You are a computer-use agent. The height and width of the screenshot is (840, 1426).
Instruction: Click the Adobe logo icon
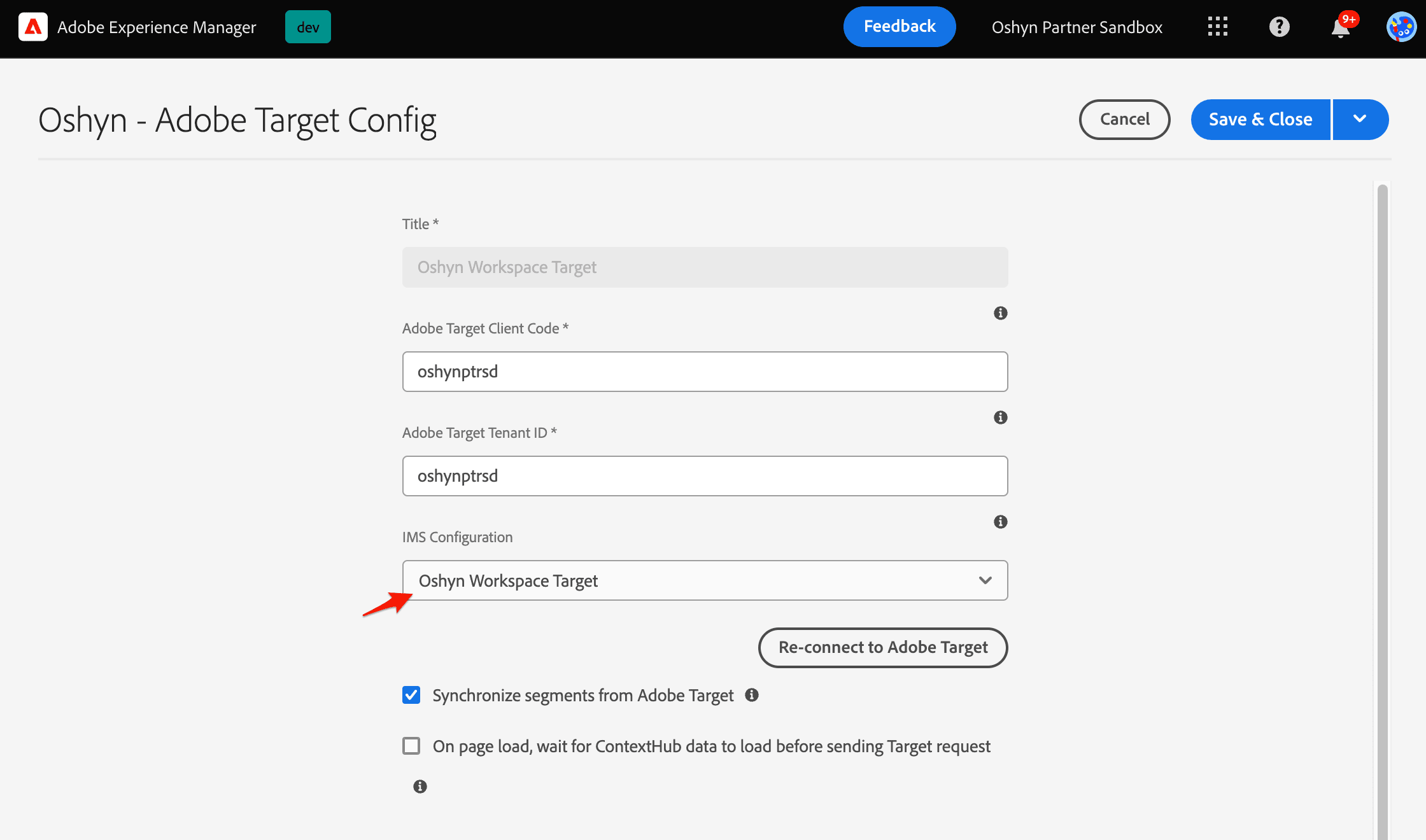click(33, 27)
